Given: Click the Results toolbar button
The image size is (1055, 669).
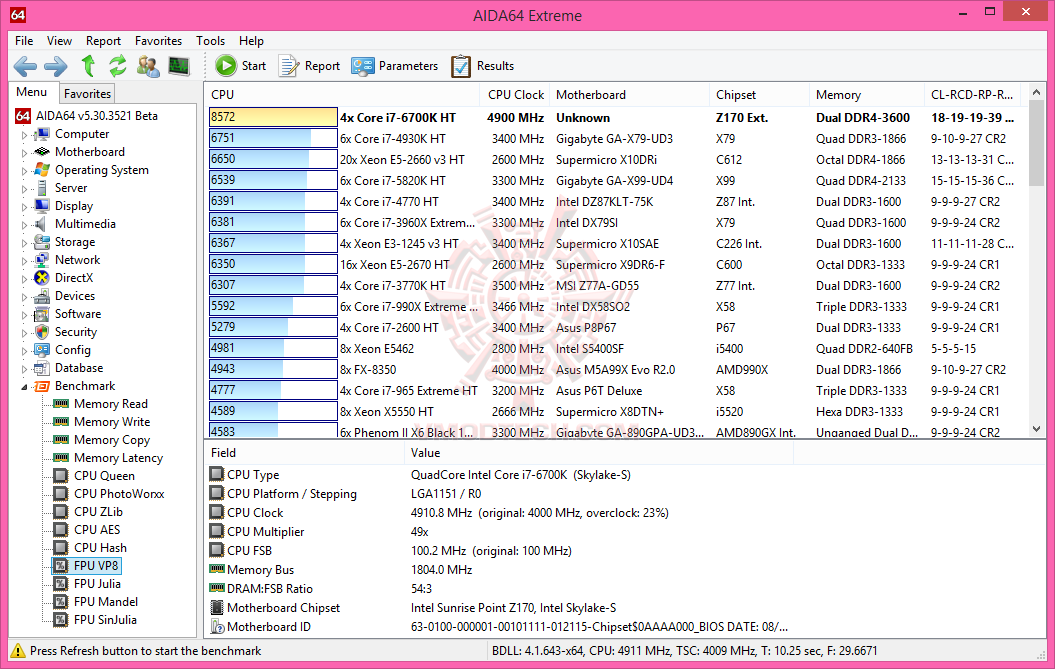Looking at the screenshot, I should pyautogui.click(x=482, y=66).
